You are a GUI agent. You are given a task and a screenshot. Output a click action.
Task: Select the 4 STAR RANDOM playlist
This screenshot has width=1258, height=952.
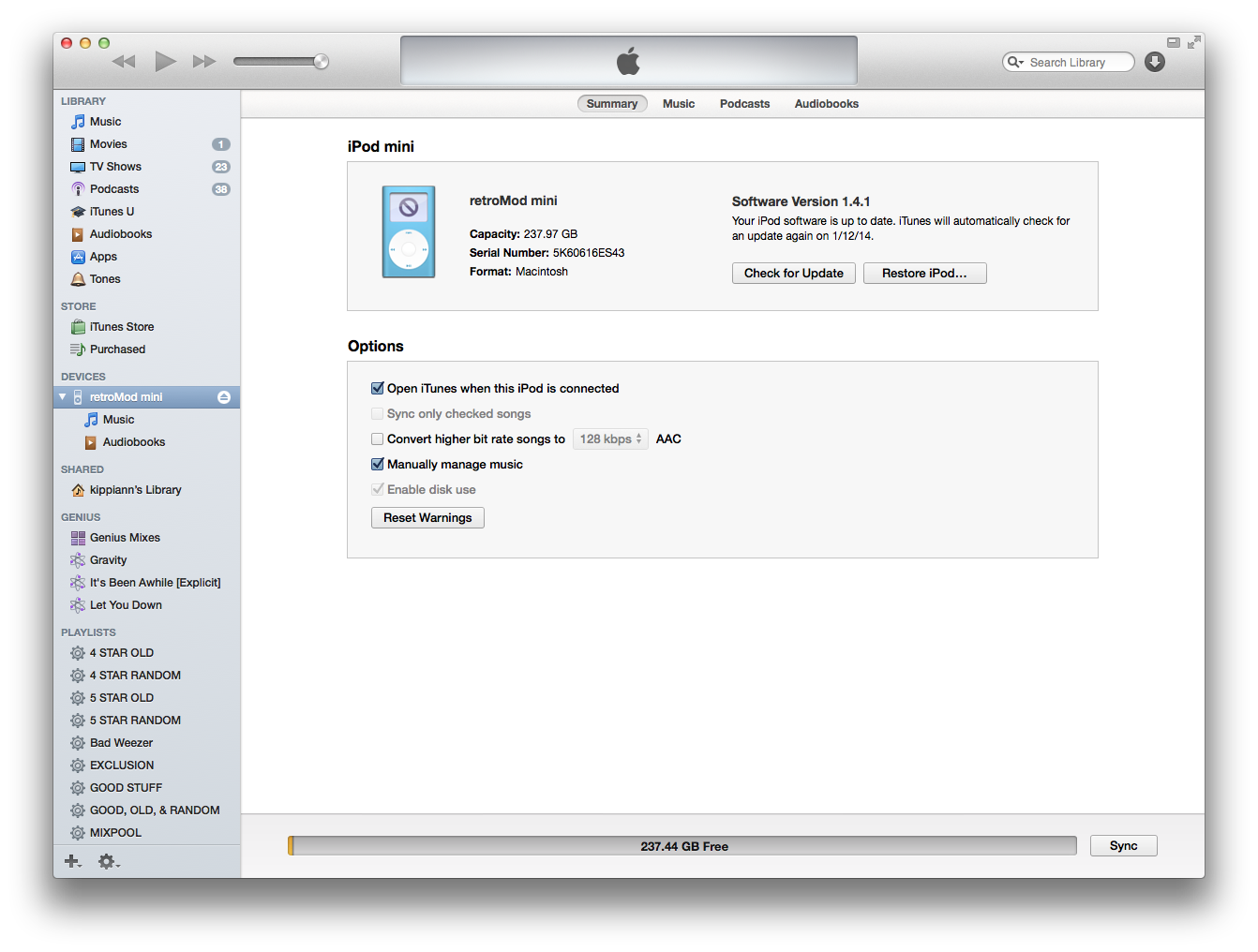pos(147,676)
